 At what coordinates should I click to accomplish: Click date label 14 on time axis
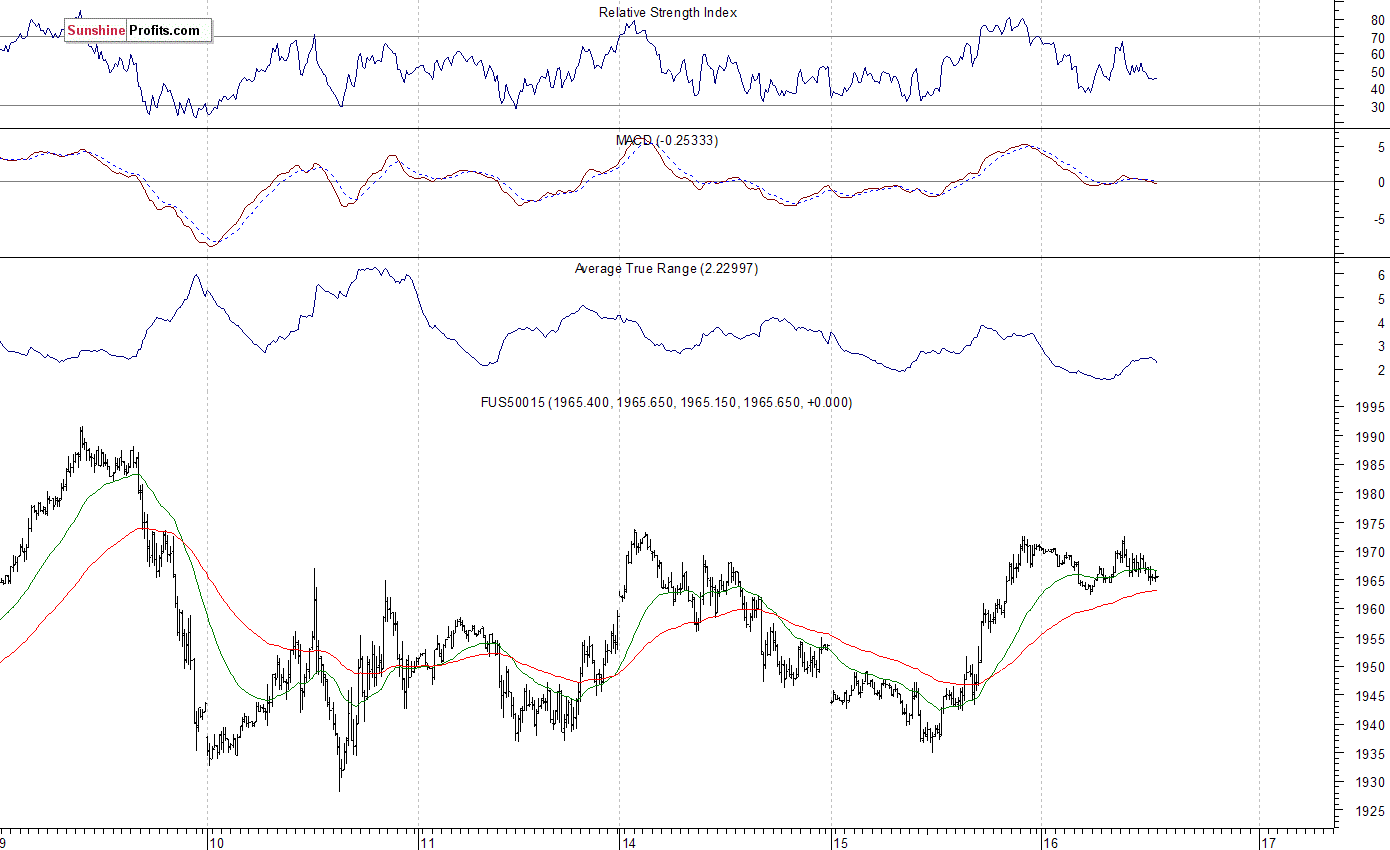coord(629,842)
